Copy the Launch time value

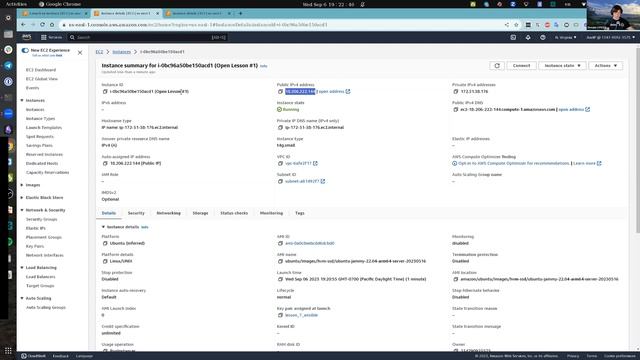point(280,279)
